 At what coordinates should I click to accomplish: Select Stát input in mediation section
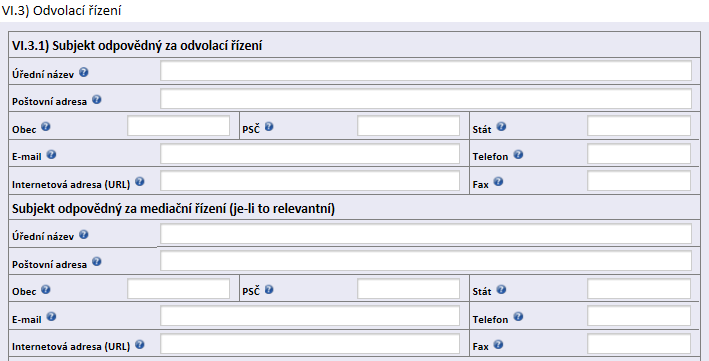(x=639, y=289)
